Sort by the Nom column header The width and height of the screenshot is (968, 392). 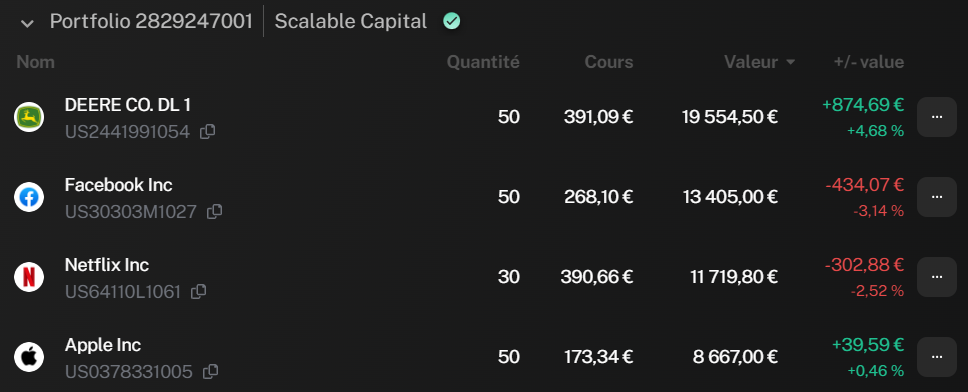point(35,62)
